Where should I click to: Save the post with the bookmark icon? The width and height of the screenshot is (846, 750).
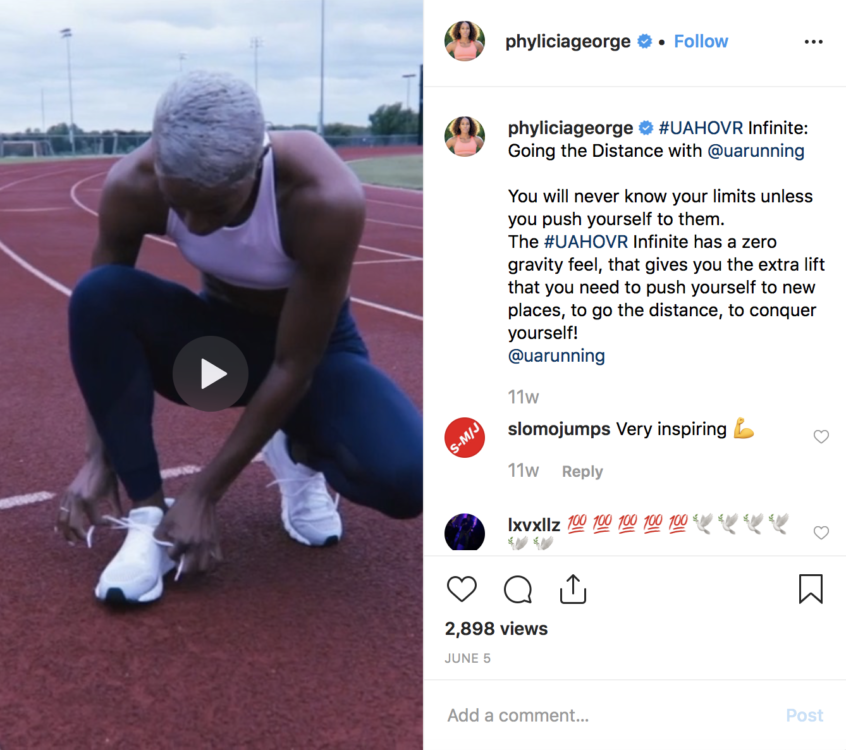810,589
